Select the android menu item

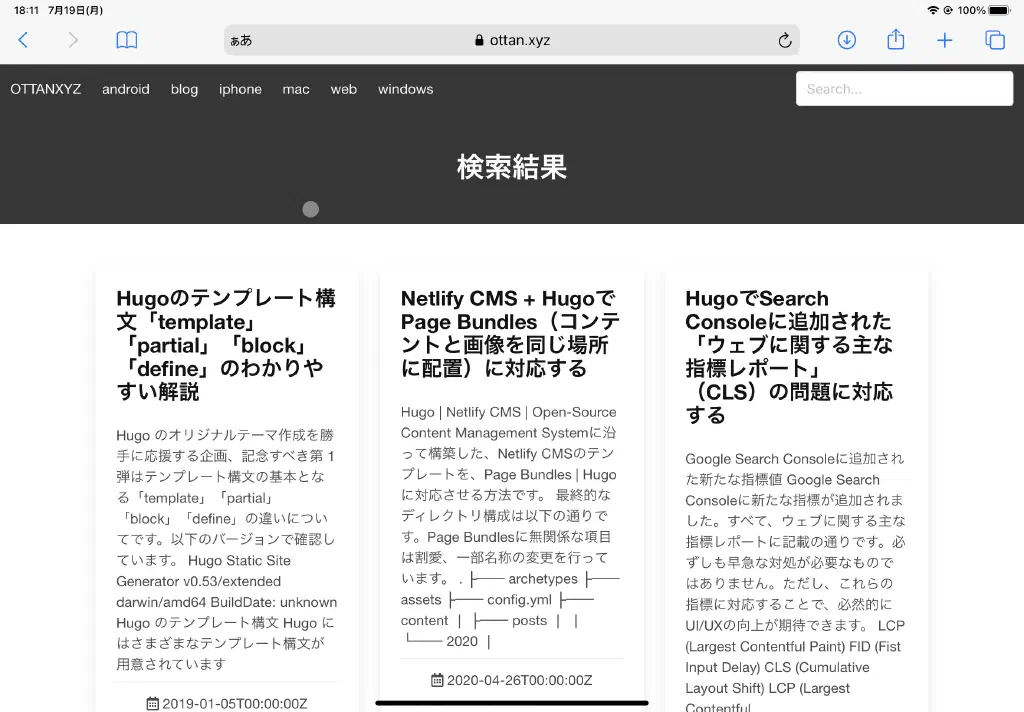[x=126, y=89]
